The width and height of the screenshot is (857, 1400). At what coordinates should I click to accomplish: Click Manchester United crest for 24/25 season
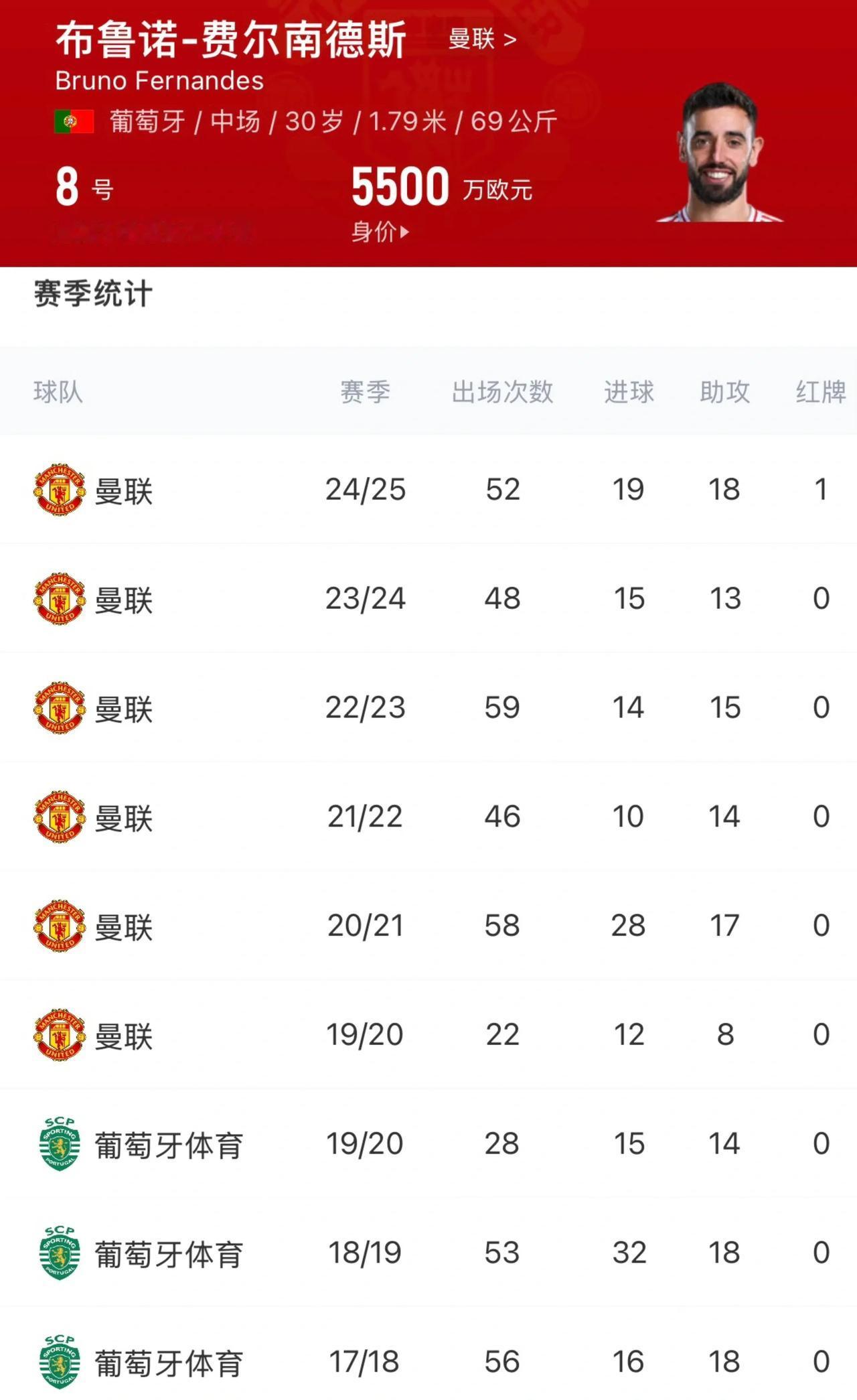(x=60, y=490)
